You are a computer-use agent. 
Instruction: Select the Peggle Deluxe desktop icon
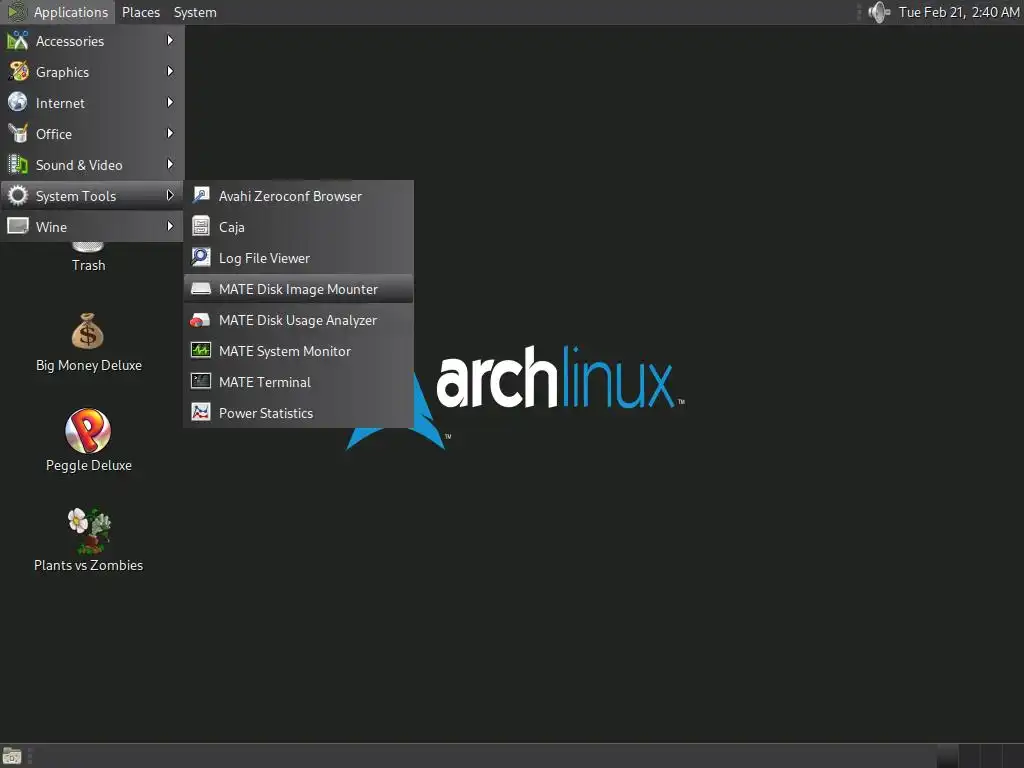pyautogui.click(x=88, y=430)
